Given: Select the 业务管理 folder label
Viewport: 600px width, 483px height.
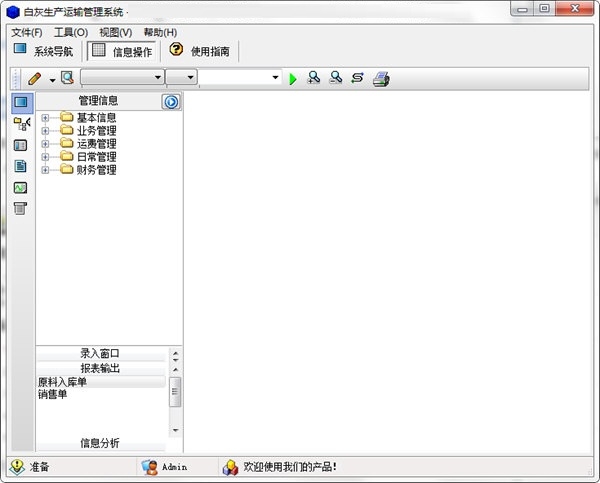Looking at the screenshot, I should [96, 131].
